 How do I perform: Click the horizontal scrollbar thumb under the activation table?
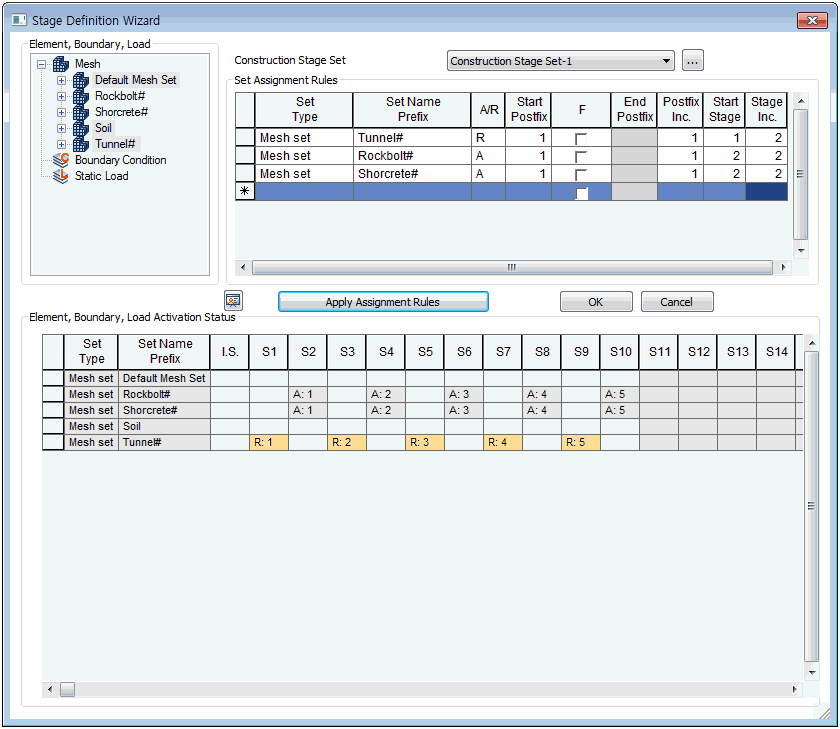67,689
